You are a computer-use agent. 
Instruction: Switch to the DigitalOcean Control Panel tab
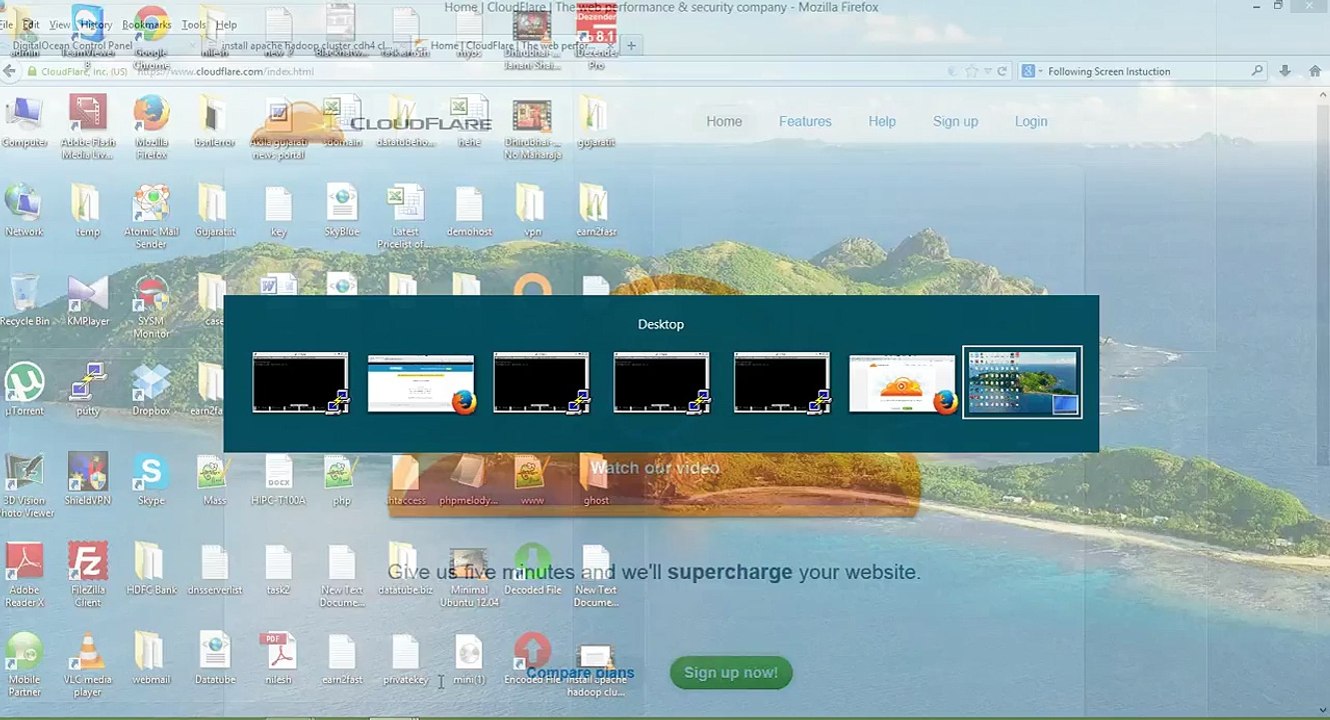point(72,45)
